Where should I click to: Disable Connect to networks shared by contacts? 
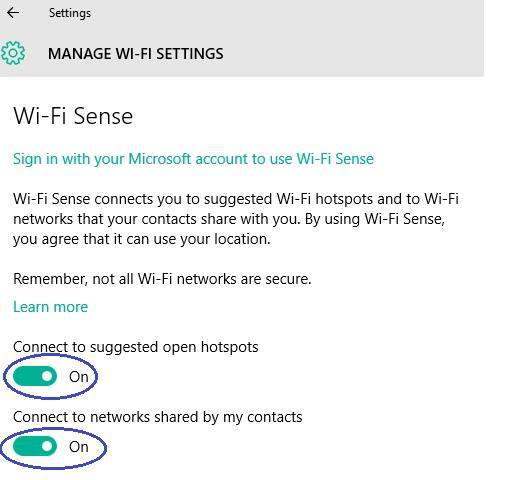[x=35, y=446]
